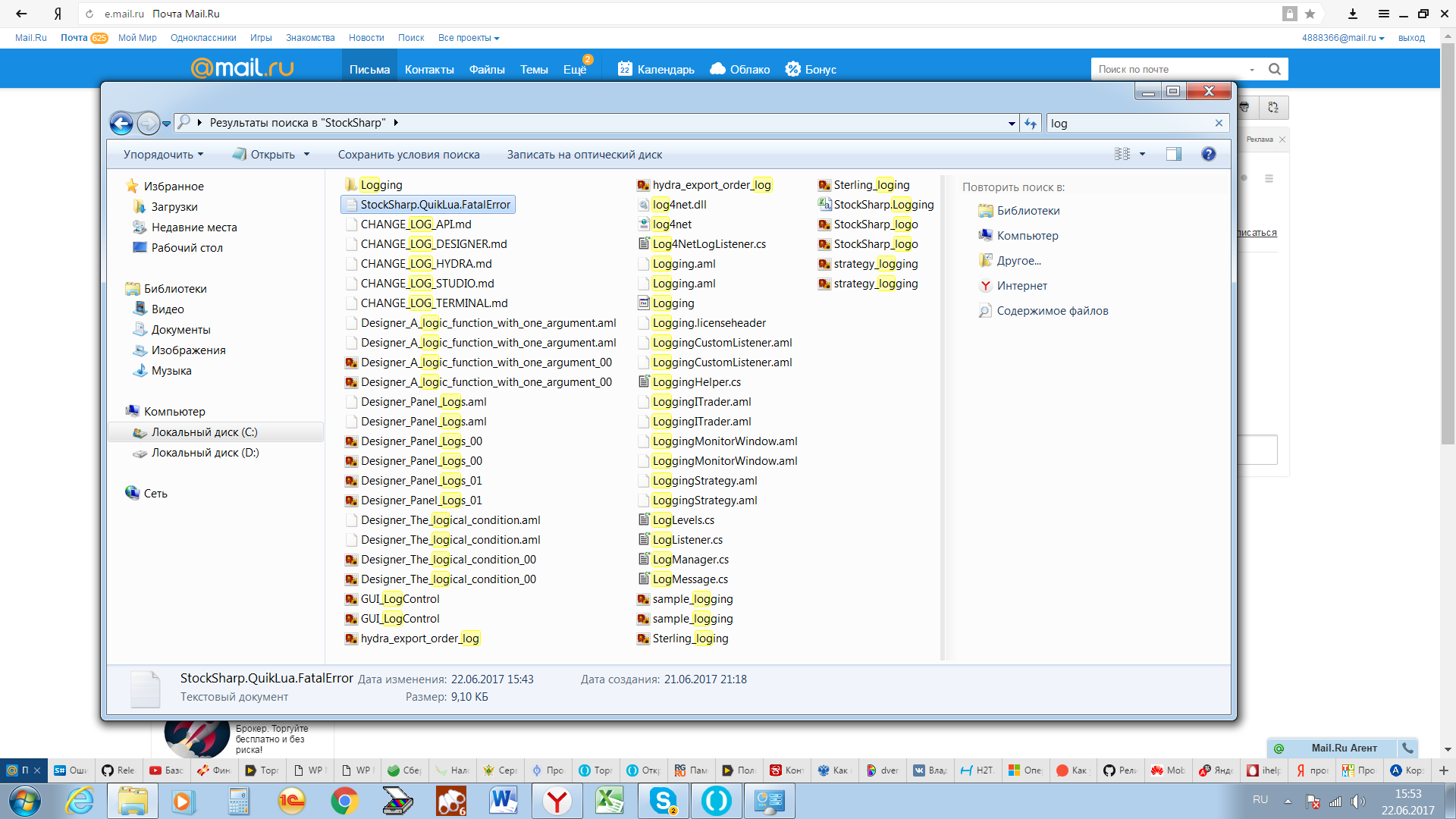
Task: Repeat search in Содержимое файлов
Action: [x=1052, y=310]
